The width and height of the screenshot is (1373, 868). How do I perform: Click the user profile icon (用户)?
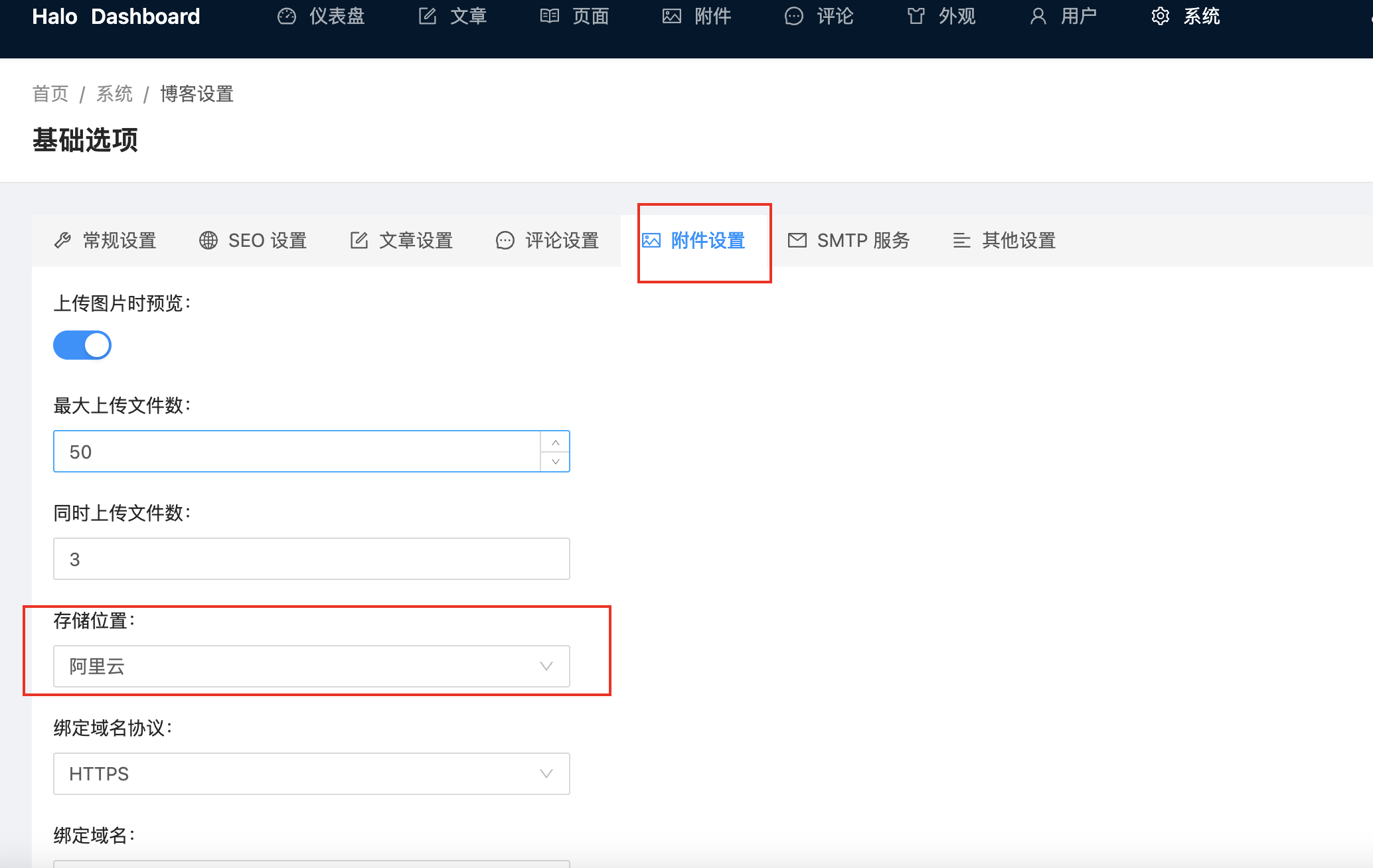[x=1038, y=17]
